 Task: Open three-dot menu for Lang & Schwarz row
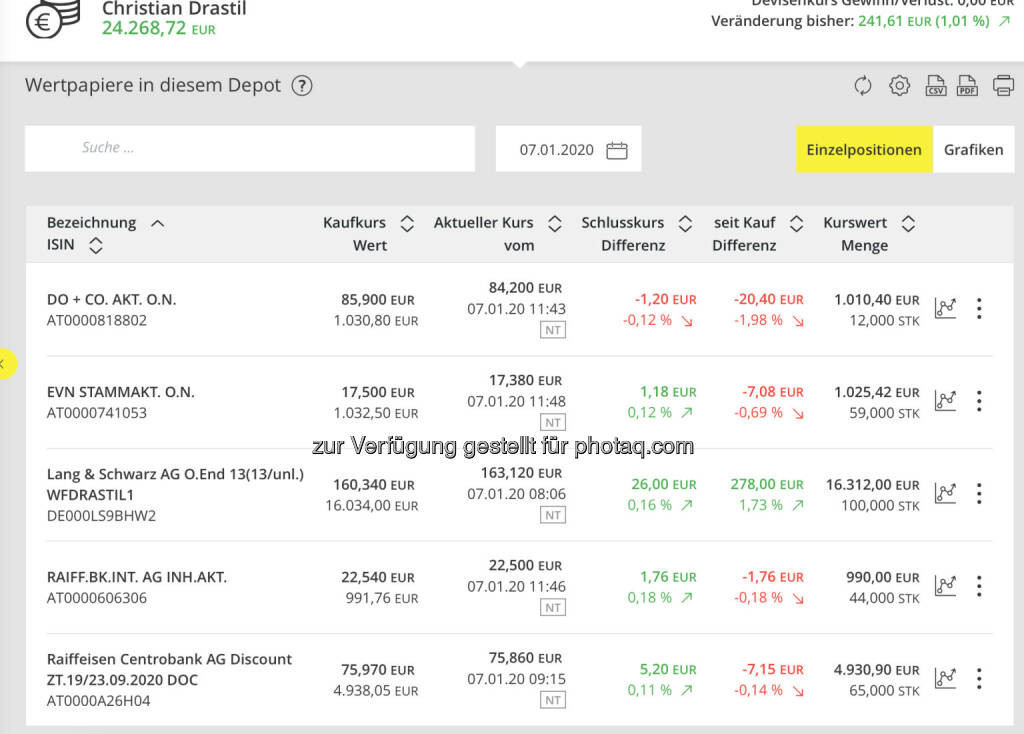point(979,494)
